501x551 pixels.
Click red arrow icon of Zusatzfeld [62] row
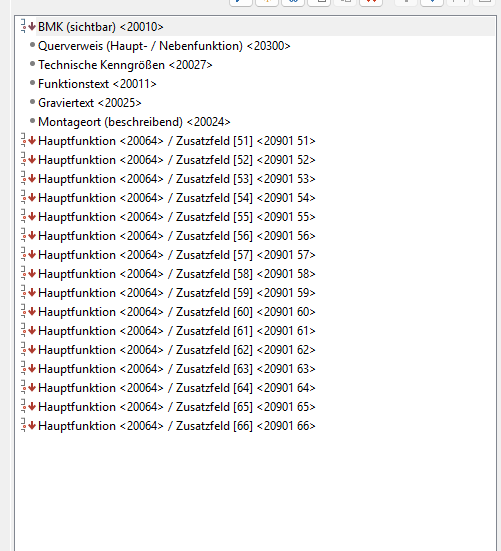tap(32, 349)
